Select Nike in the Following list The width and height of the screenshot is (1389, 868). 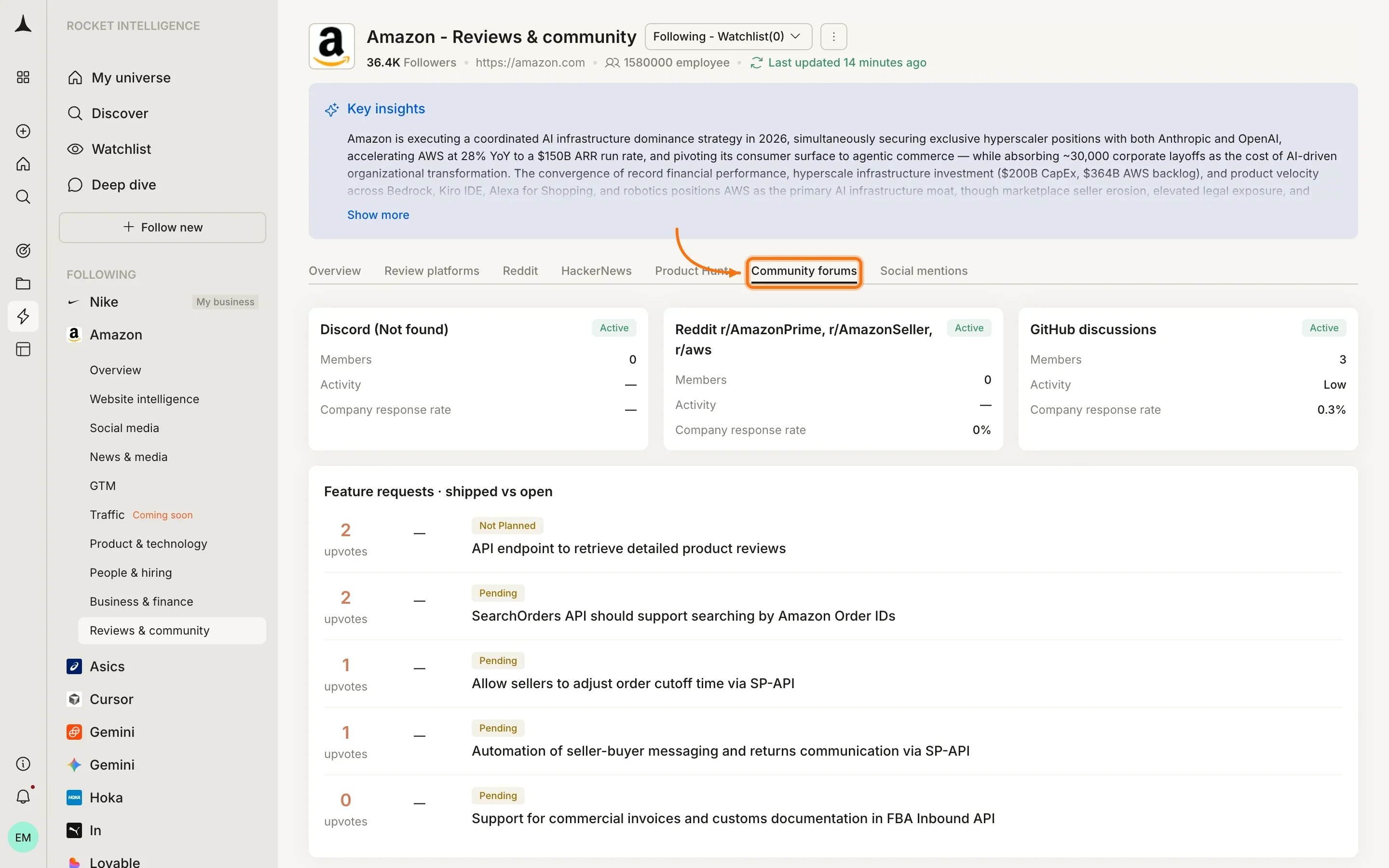tap(103, 302)
